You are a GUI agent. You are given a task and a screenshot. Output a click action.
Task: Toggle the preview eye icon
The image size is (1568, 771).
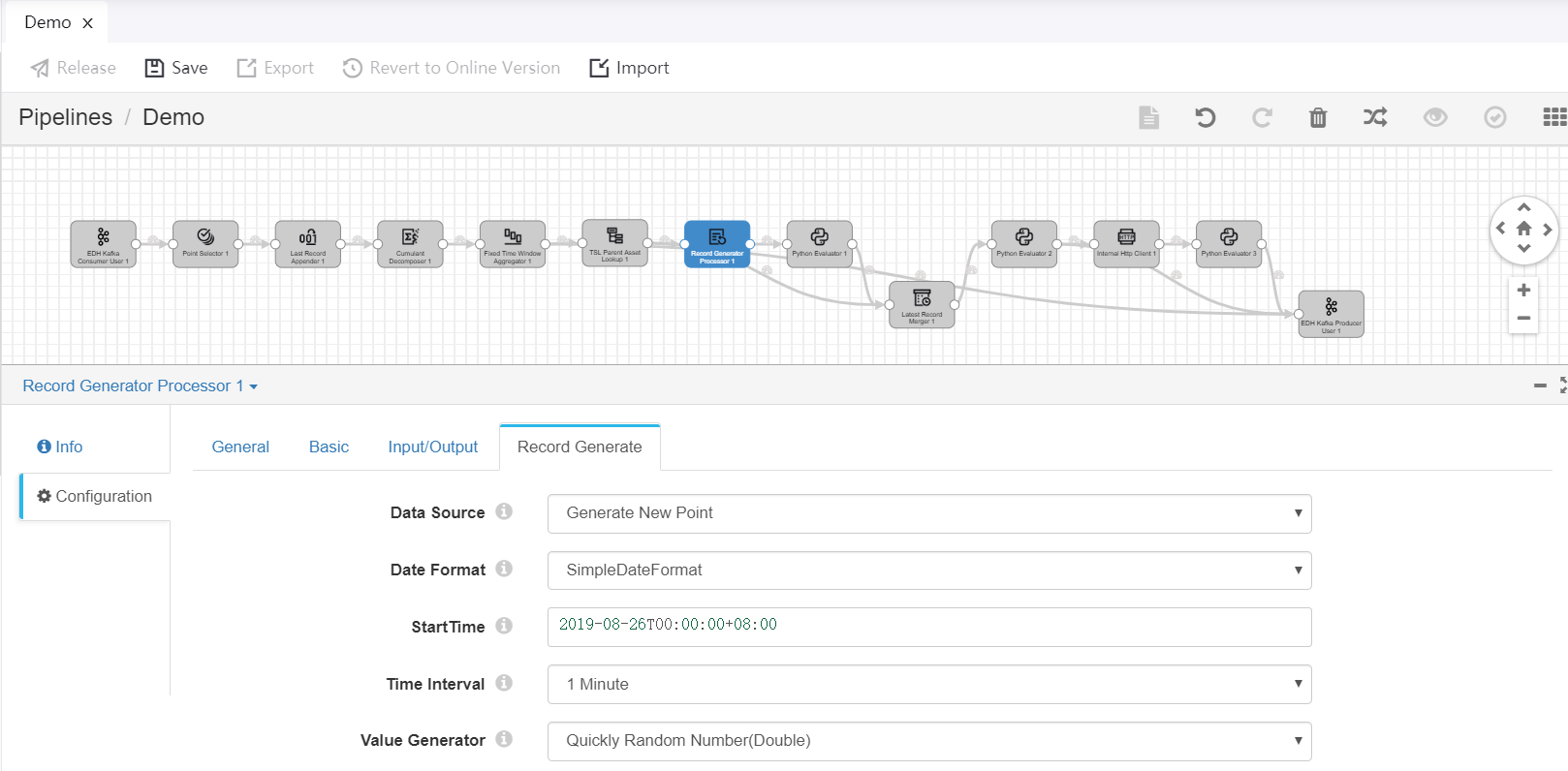coord(1435,117)
